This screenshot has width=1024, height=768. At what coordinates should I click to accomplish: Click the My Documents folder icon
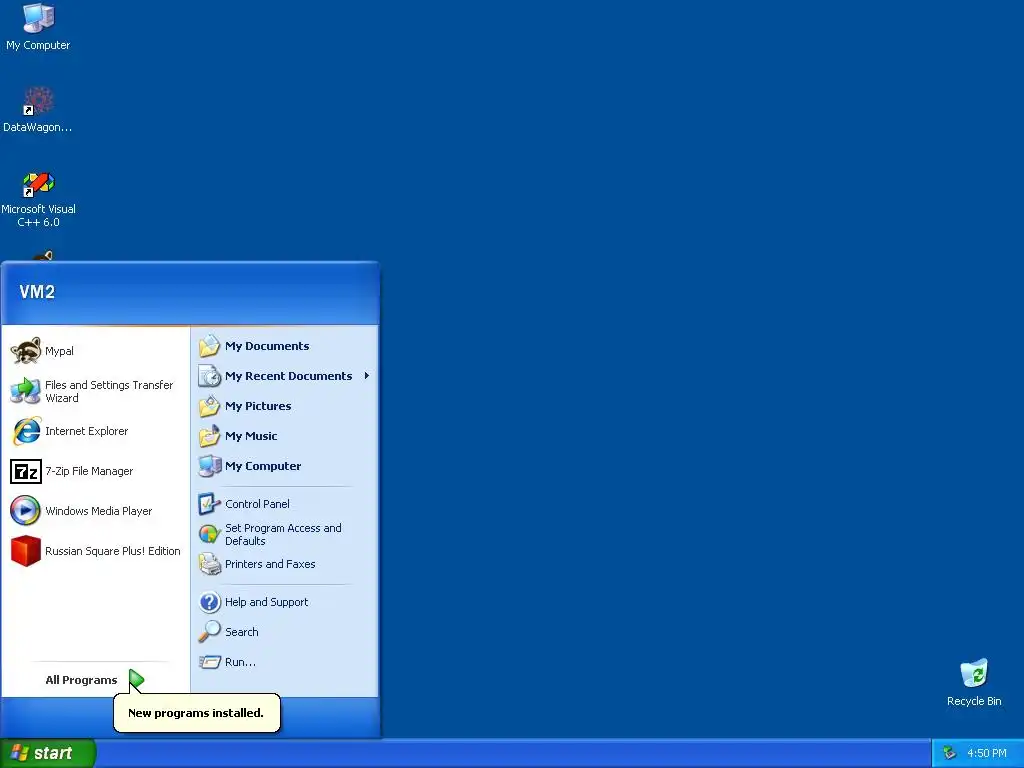click(x=210, y=346)
